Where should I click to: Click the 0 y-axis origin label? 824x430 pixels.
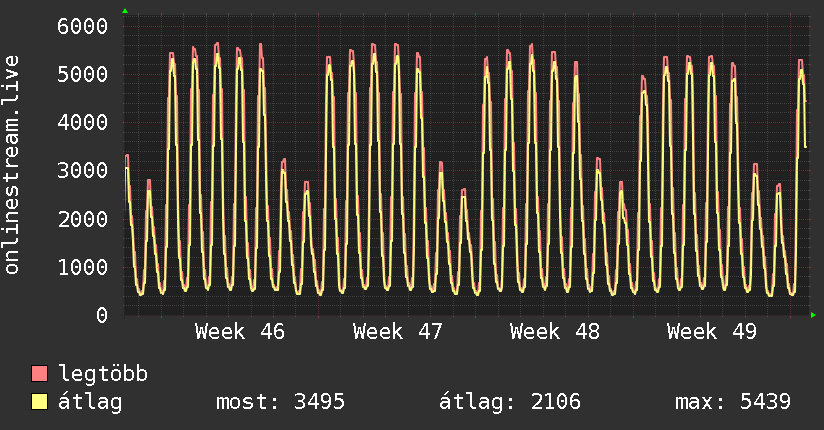point(101,315)
